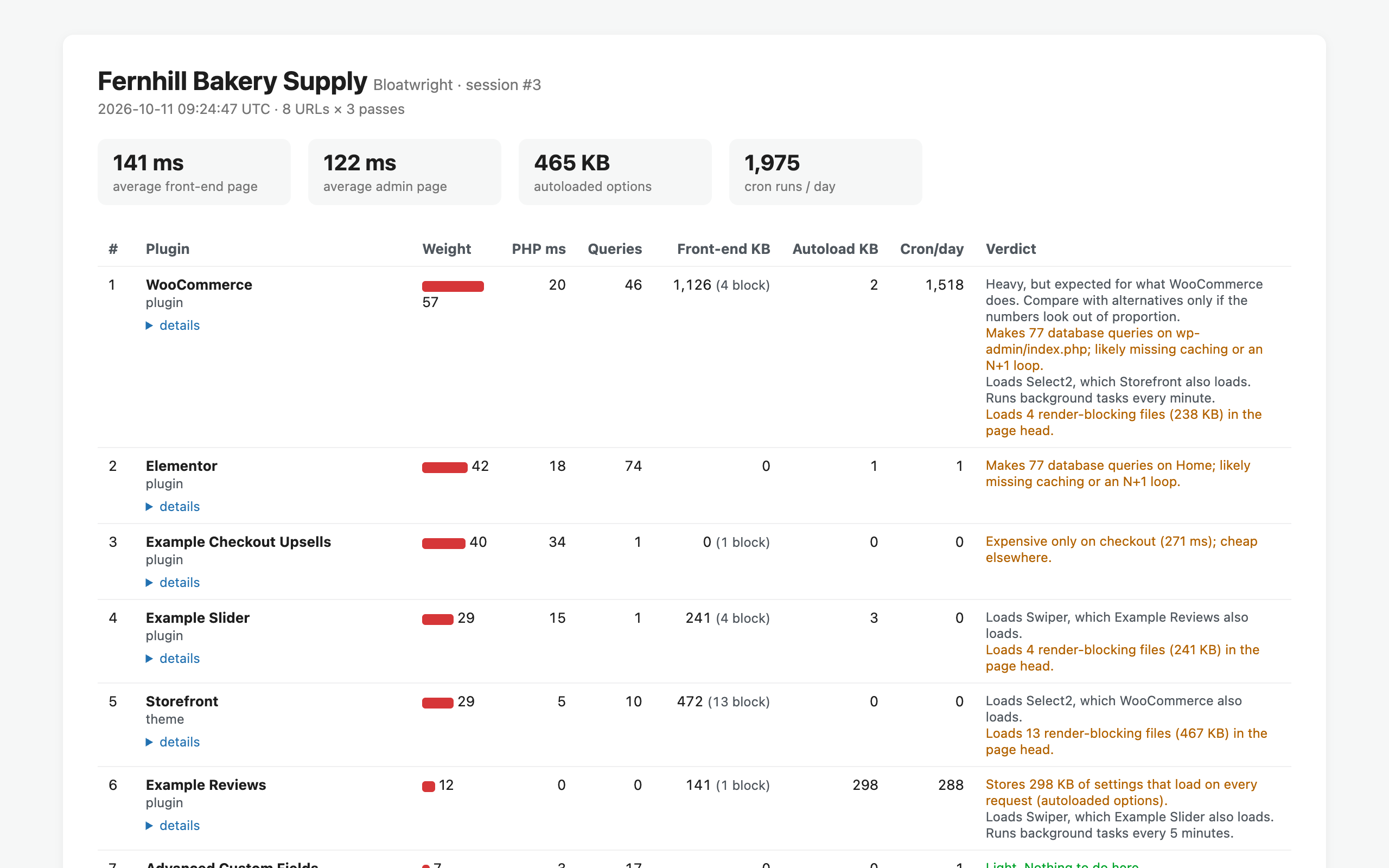The height and width of the screenshot is (868, 1389).
Task: Show the Storefront theme details
Action: 173,742
